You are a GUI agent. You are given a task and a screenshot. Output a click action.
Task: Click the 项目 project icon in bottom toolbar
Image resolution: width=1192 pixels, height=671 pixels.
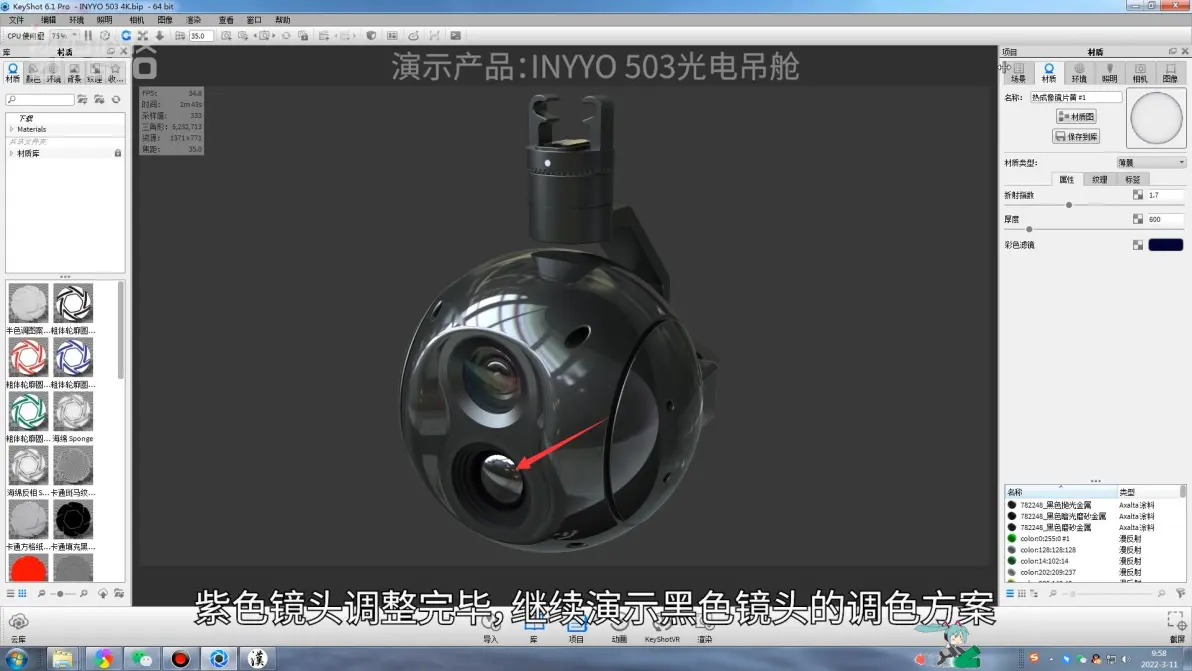(576, 631)
